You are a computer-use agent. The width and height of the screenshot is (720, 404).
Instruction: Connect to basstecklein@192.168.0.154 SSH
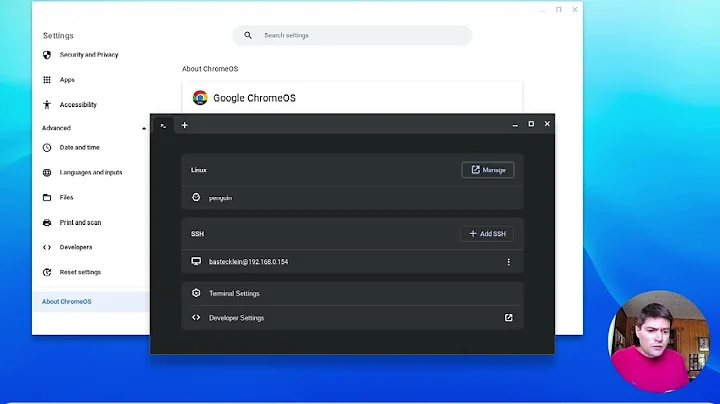352,262
